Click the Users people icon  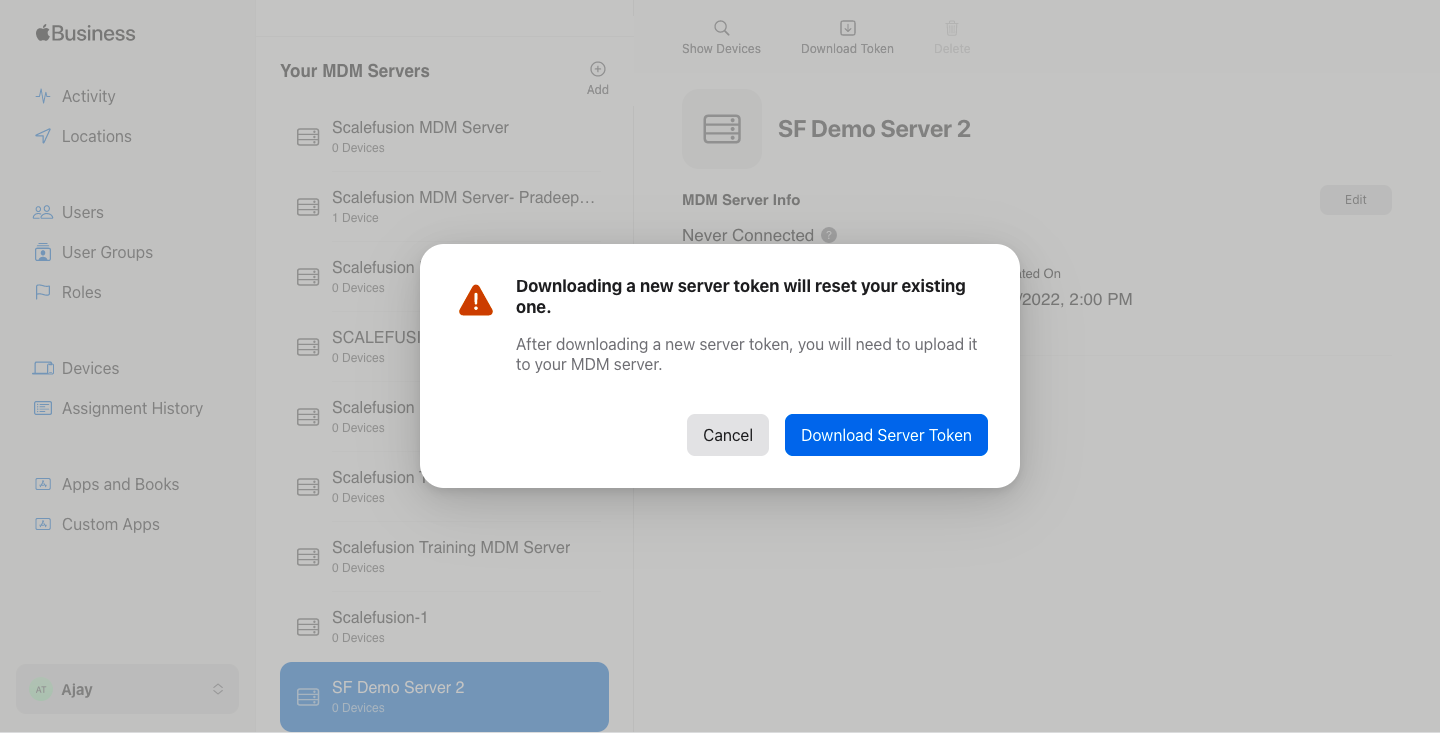click(x=43, y=212)
